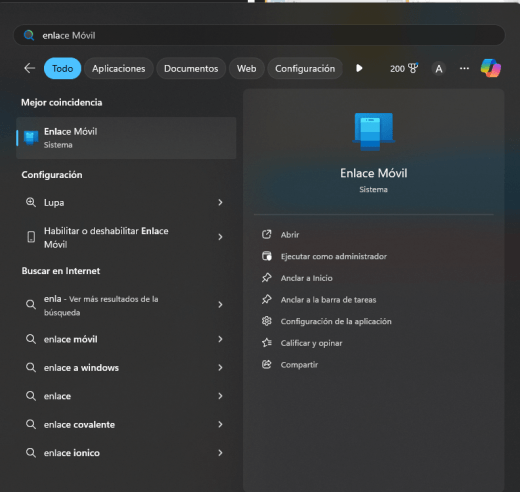Open the 200 rewards points trophy
Screen dimensions: 520x492
pyautogui.click(x=404, y=69)
